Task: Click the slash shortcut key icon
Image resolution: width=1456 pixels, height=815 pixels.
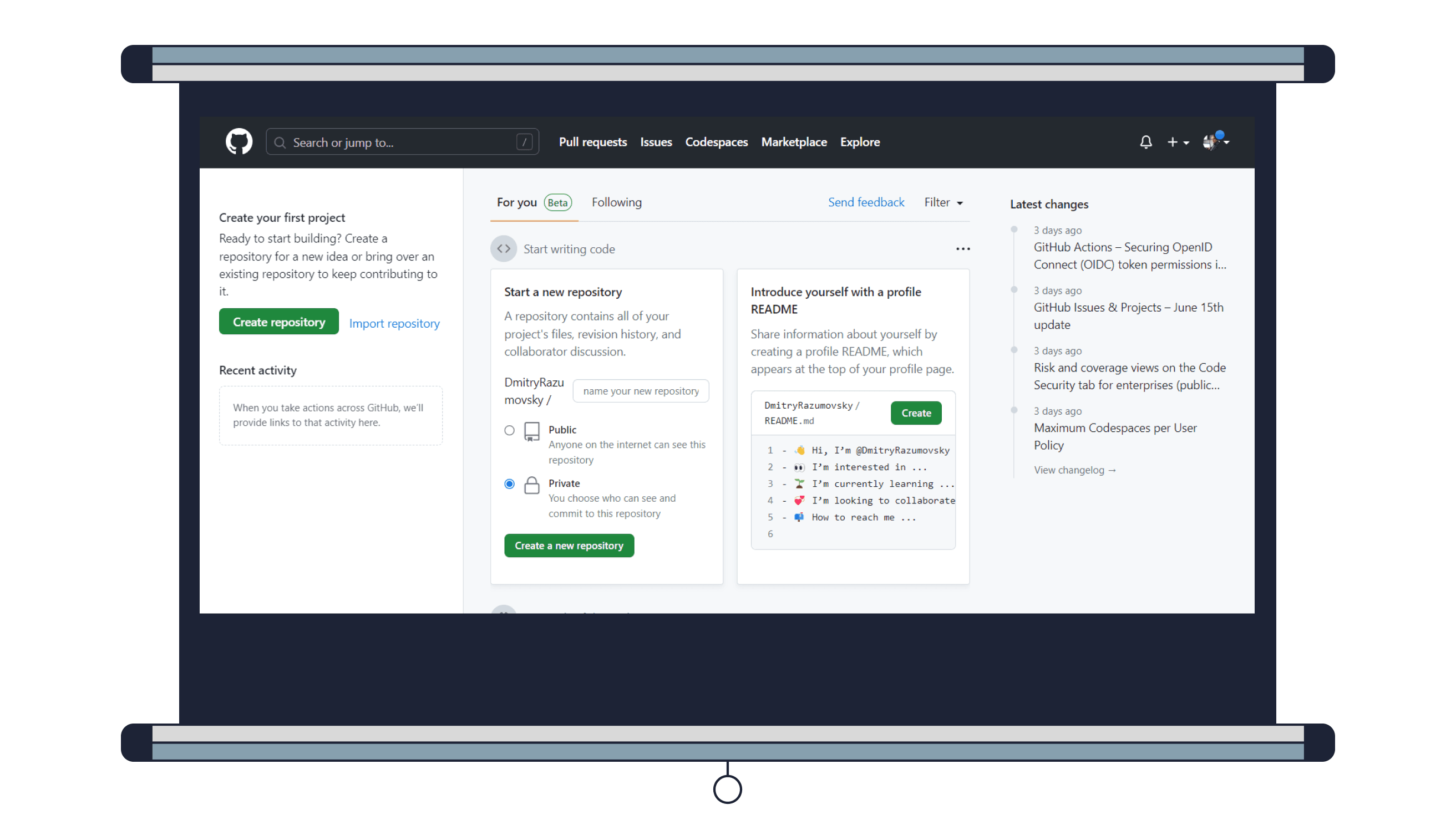Action: pos(524,142)
